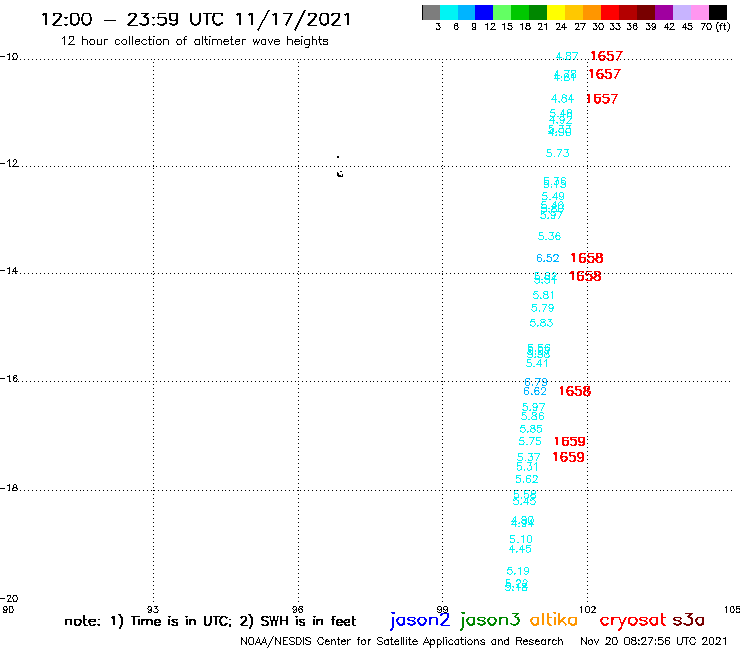Viewport: 740px width, 650px height.
Task: Click the purple swatch in the color scale
Action: click(x=664, y=12)
